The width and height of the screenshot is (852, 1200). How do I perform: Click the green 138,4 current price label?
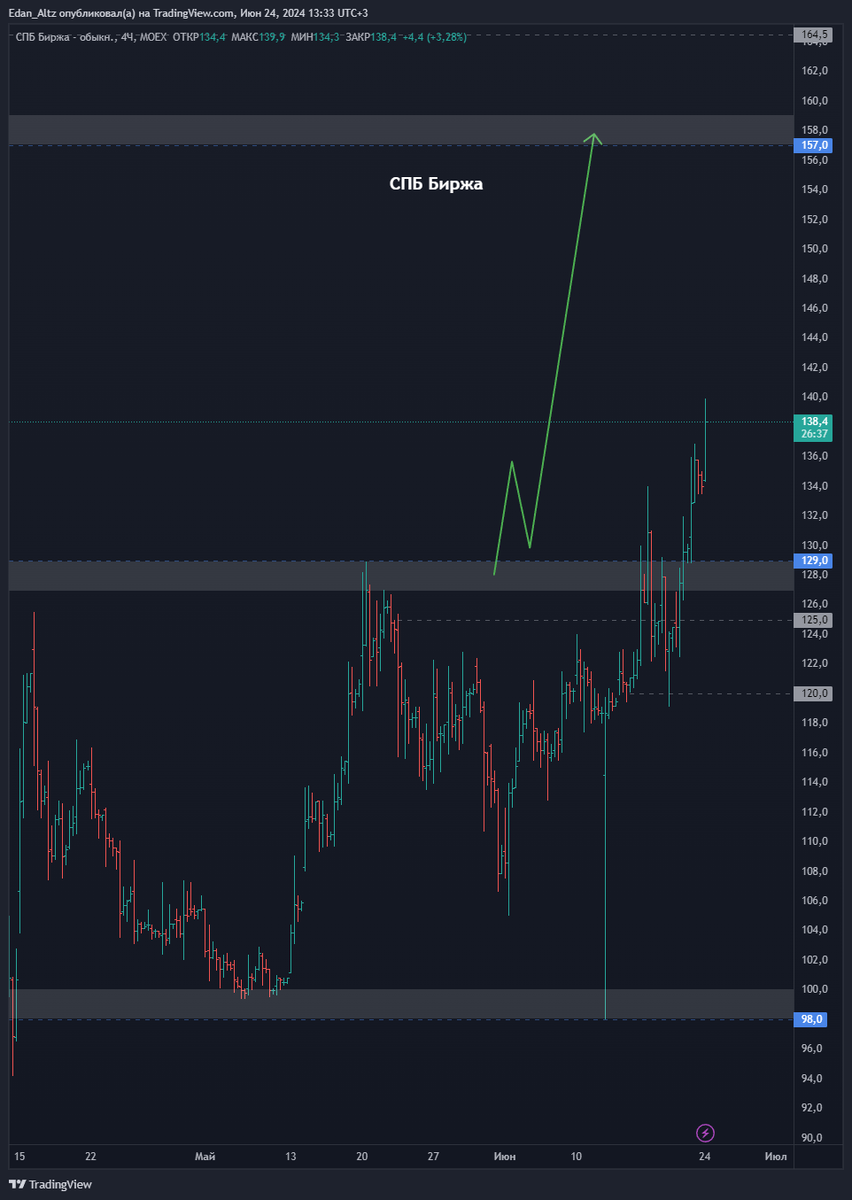tap(811, 422)
